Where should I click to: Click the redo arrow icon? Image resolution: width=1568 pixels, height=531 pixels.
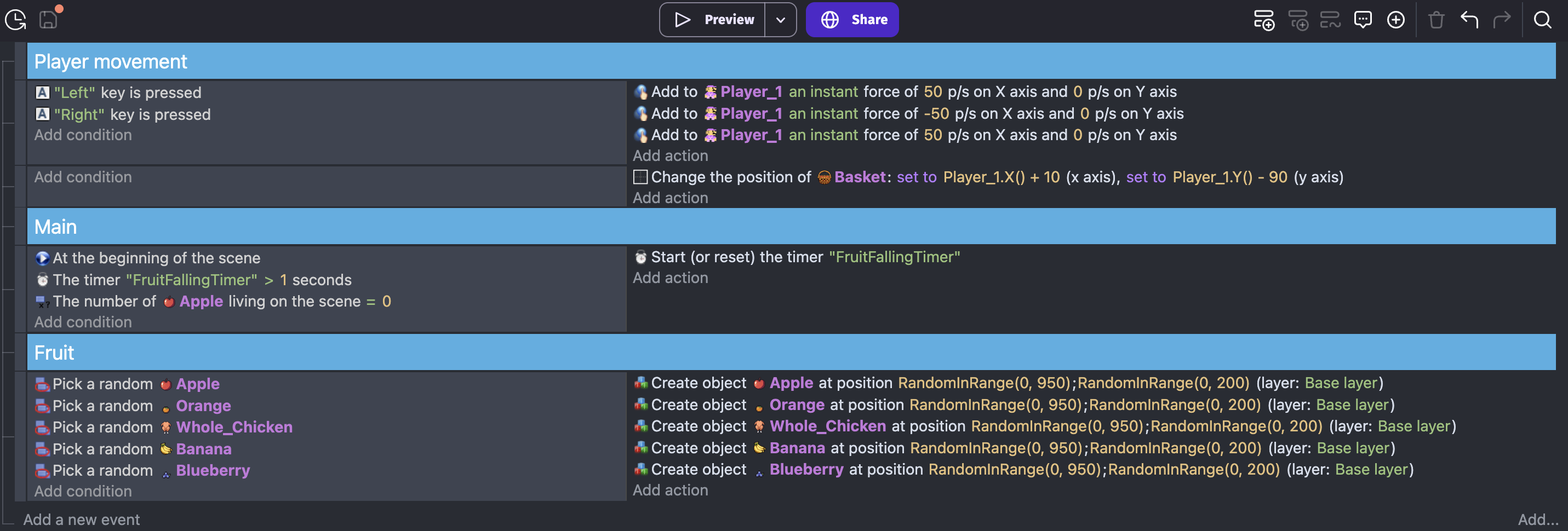click(1501, 20)
